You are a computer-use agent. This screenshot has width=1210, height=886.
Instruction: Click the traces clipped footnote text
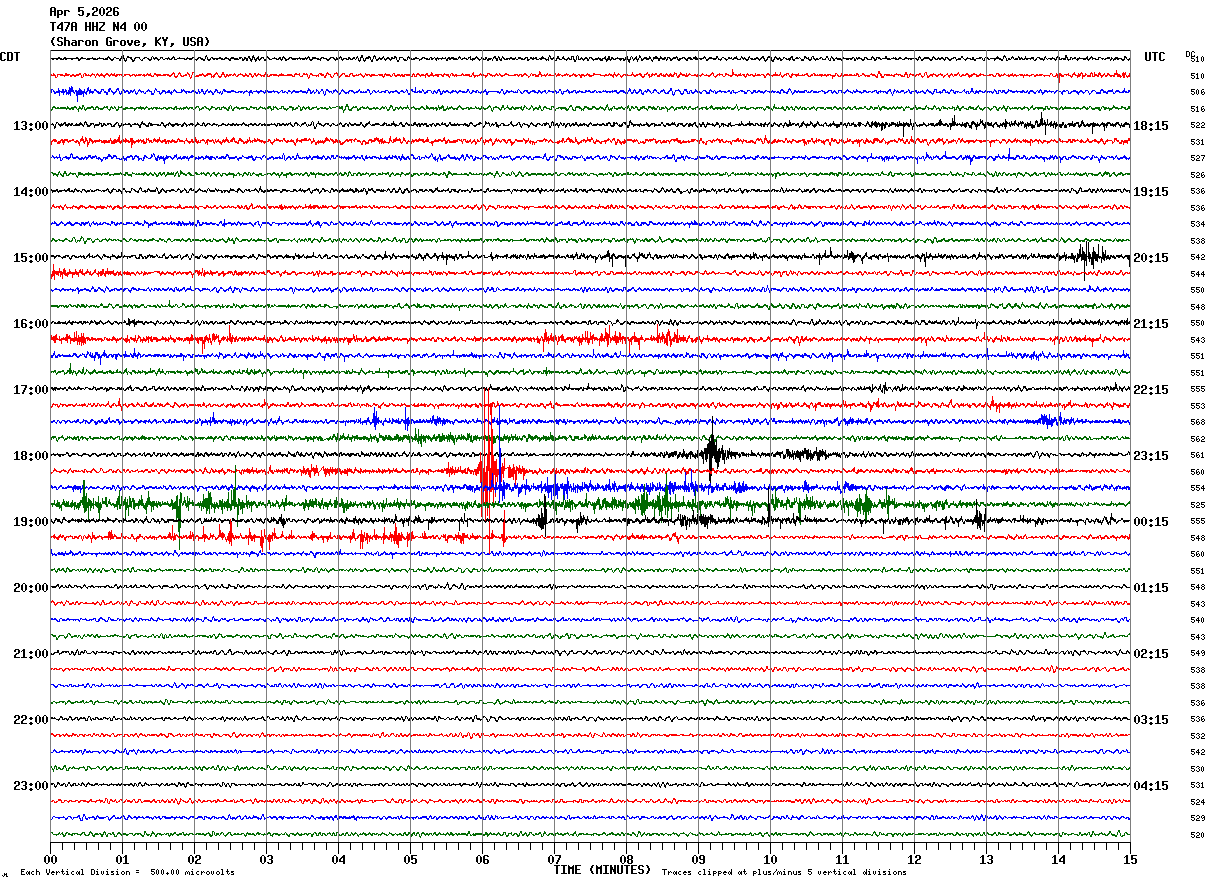coord(784,873)
